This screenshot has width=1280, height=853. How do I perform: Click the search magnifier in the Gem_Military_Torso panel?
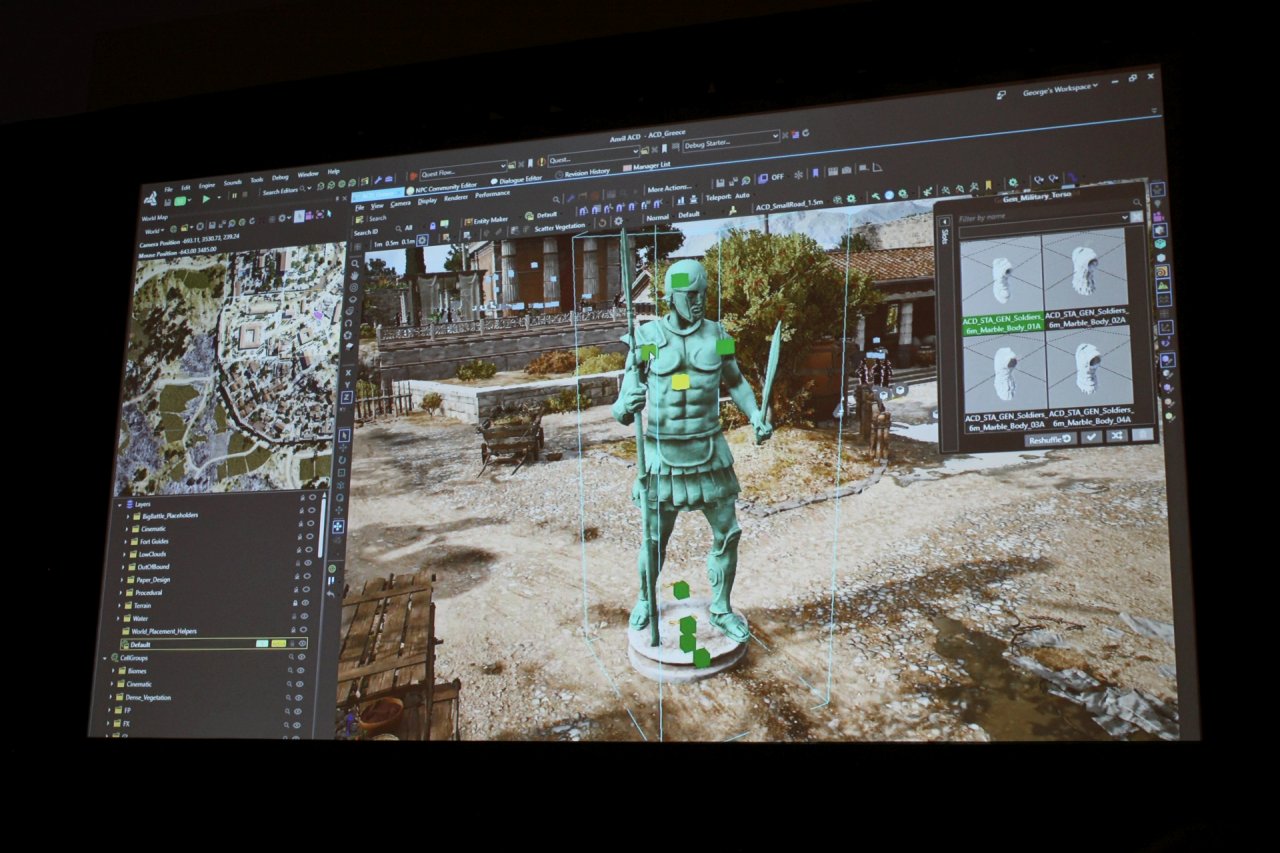coord(1137,202)
